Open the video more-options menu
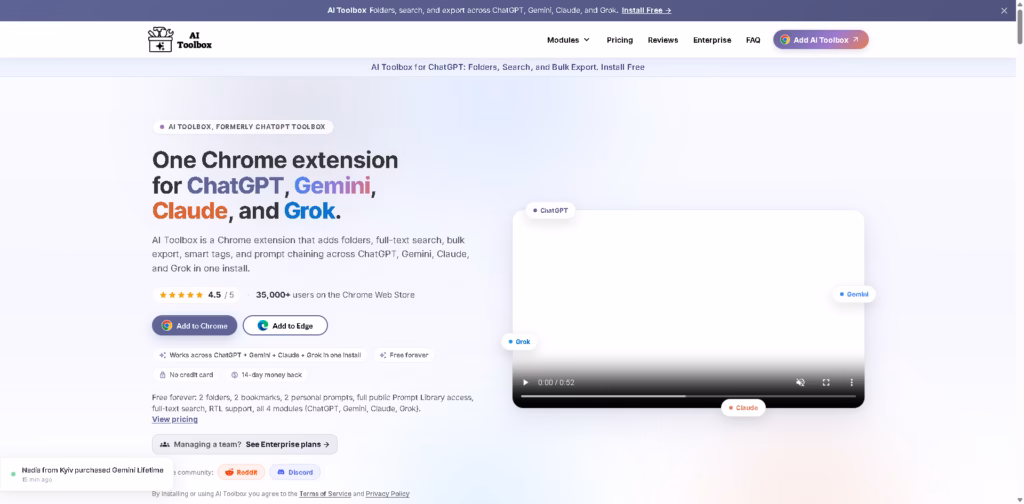This screenshot has height=504, width=1024. tap(851, 383)
